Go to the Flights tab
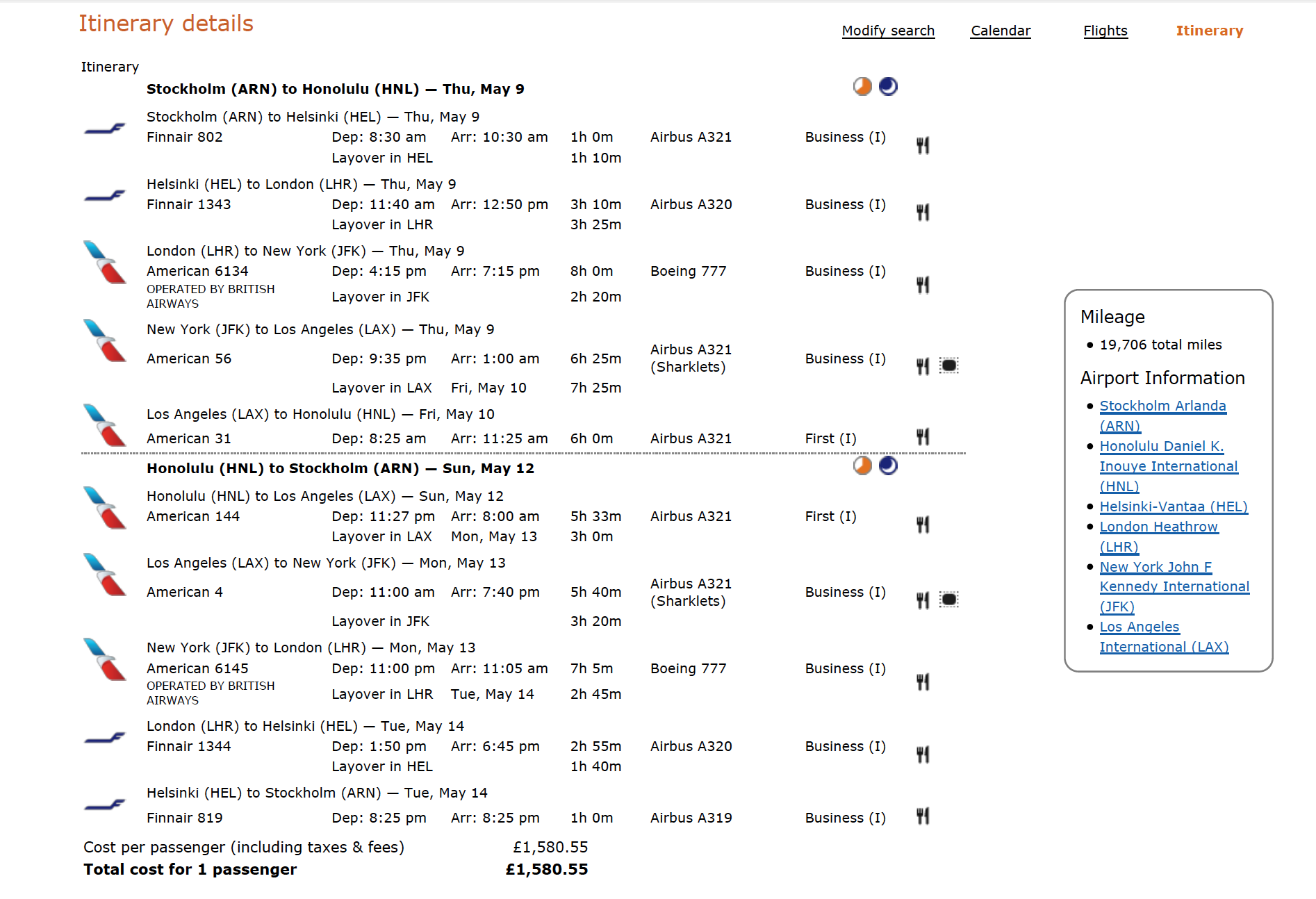This screenshot has width=1316, height=899. click(x=1105, y=31)
